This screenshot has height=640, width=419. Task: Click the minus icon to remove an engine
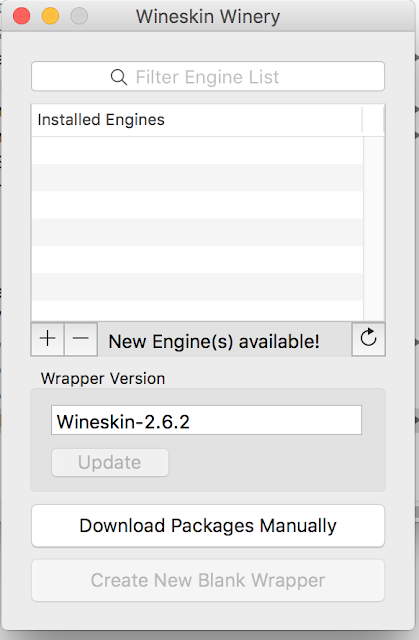(x=81, y=339)
